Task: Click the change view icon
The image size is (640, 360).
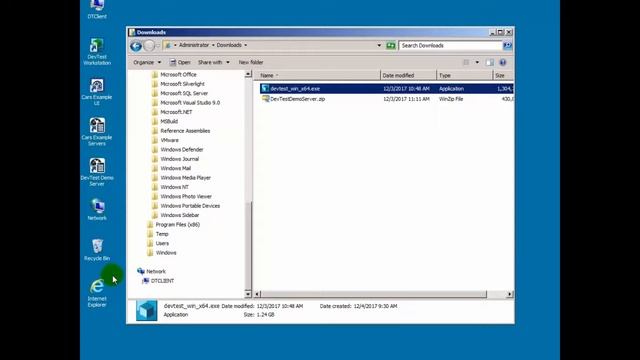Action: [x=466, y=62]
